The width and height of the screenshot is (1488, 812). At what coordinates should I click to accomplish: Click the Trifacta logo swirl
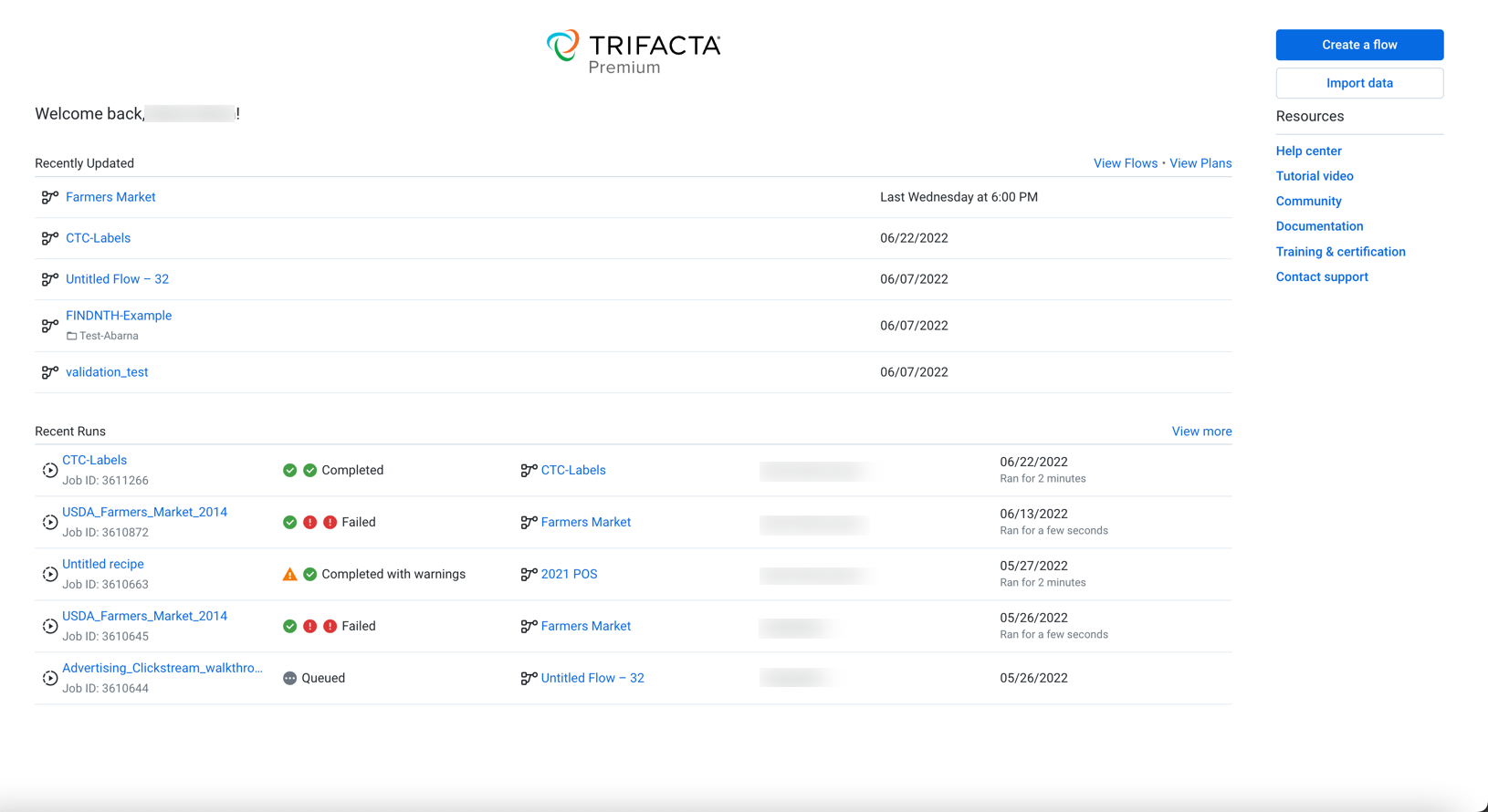click(x=563, y=46)
